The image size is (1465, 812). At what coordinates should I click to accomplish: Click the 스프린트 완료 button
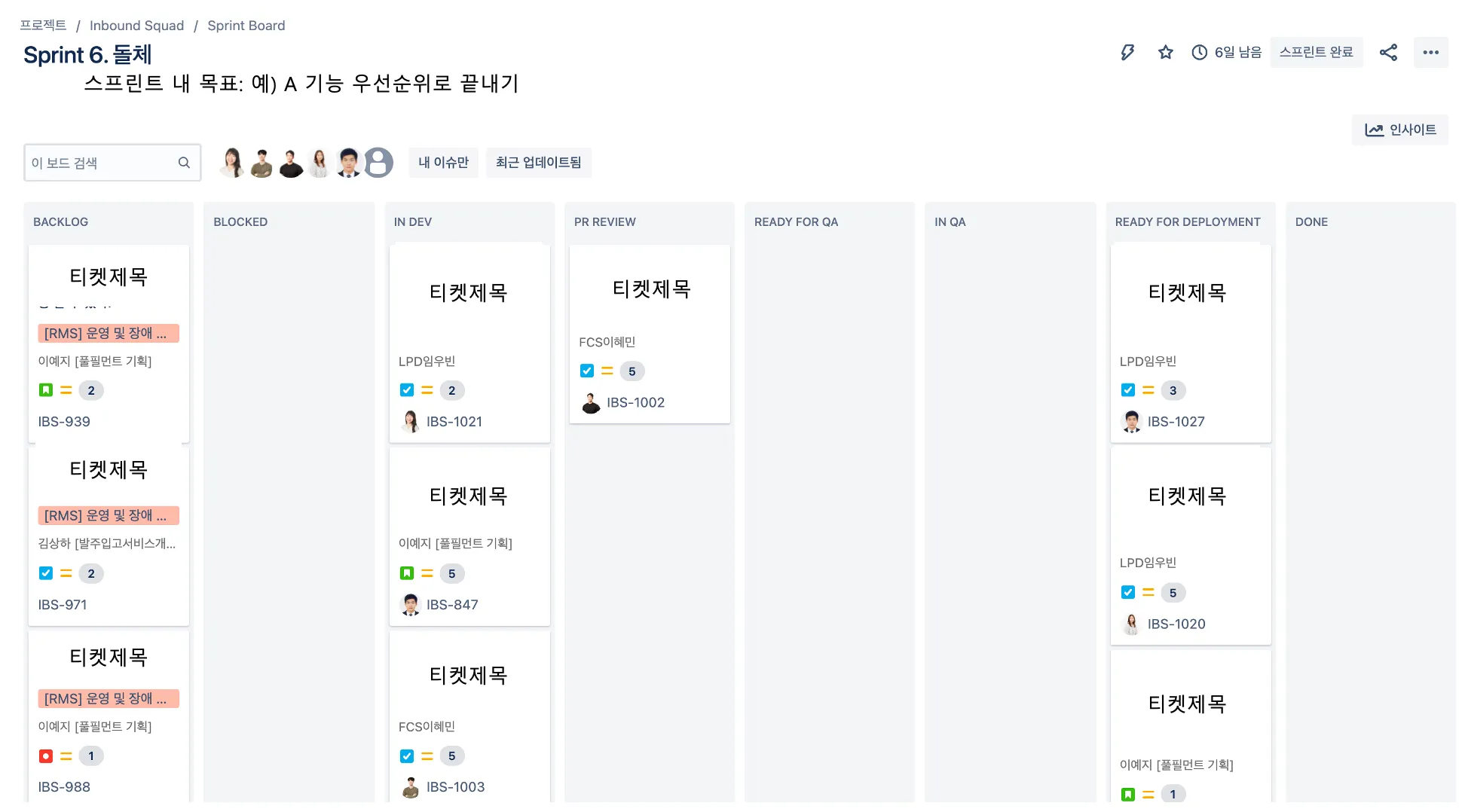(x=1316, y=52)
